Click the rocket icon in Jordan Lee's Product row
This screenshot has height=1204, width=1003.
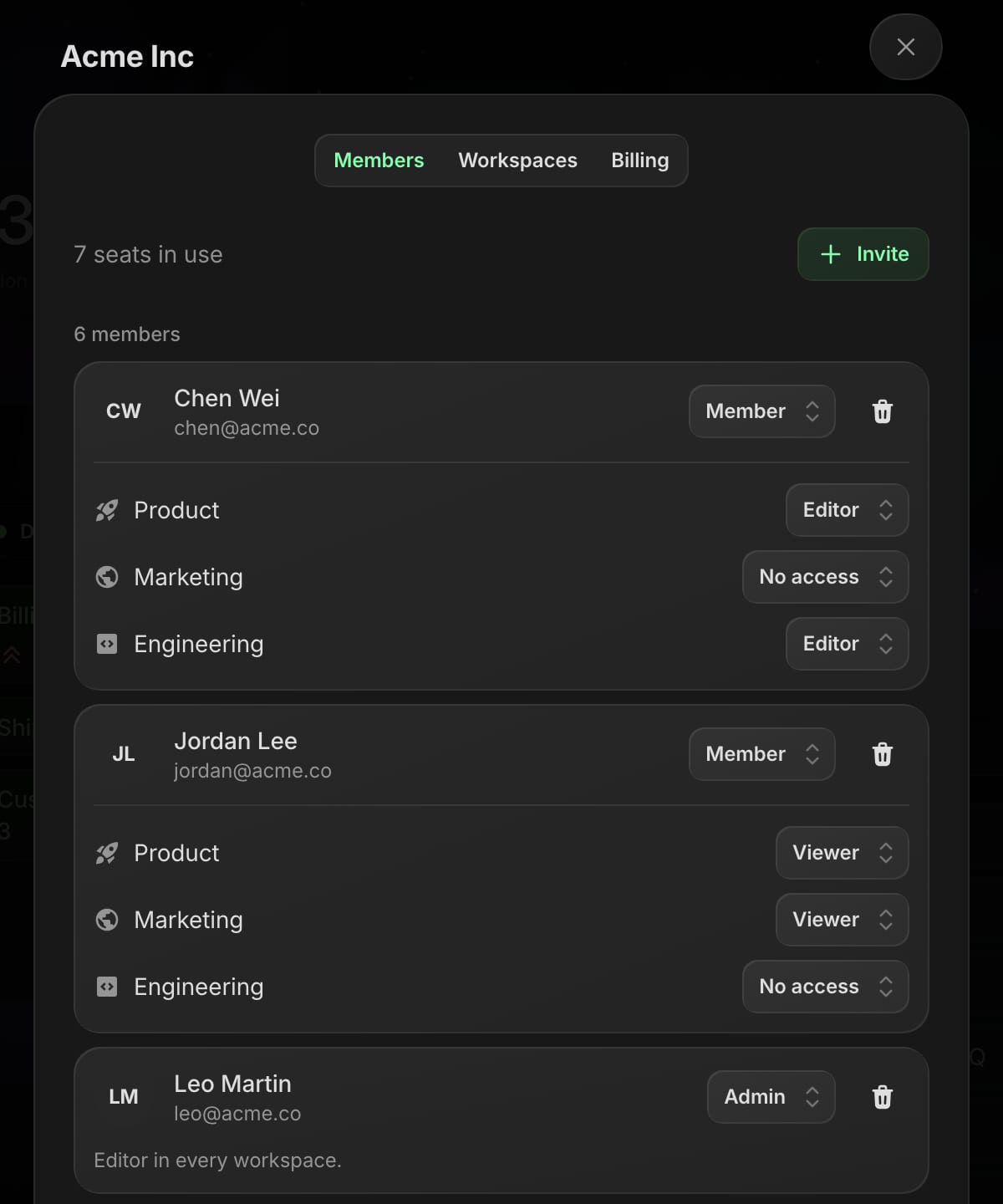click(x=107, y=853)
